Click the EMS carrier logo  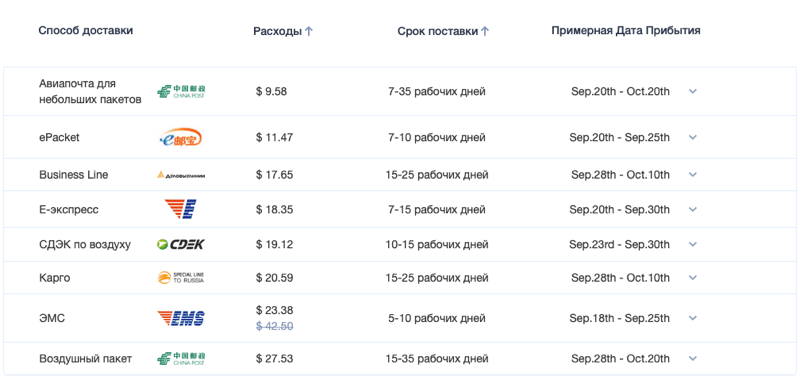click(181, 318)
